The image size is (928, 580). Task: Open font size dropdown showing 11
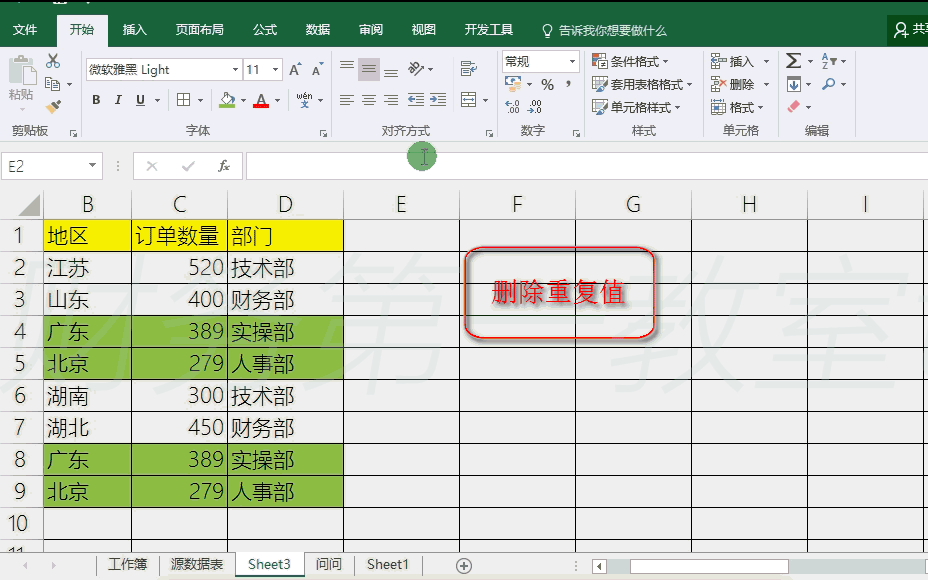(x=275, y=70)
